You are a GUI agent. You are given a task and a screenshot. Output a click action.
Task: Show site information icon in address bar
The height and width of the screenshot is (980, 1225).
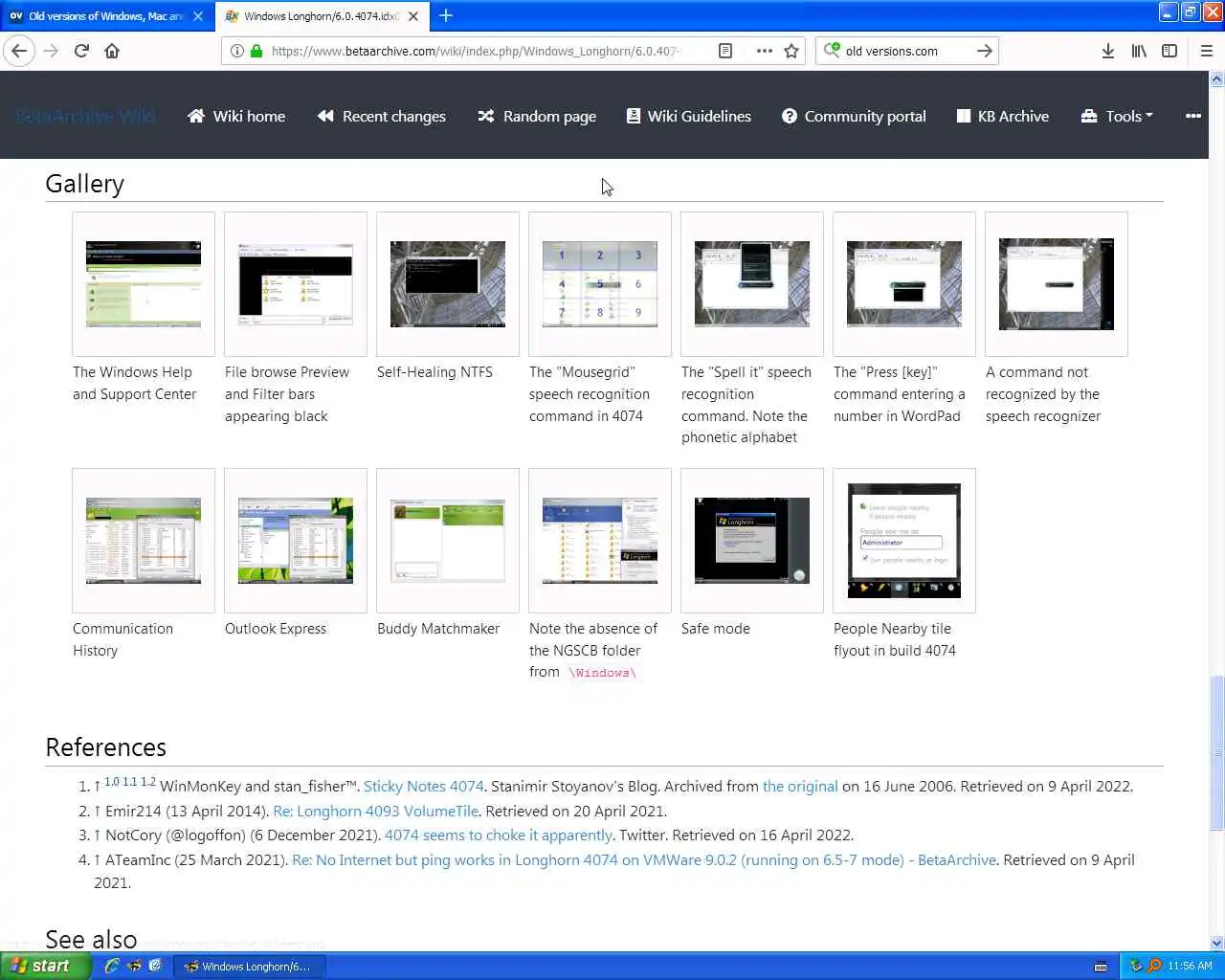pos(237,51)
